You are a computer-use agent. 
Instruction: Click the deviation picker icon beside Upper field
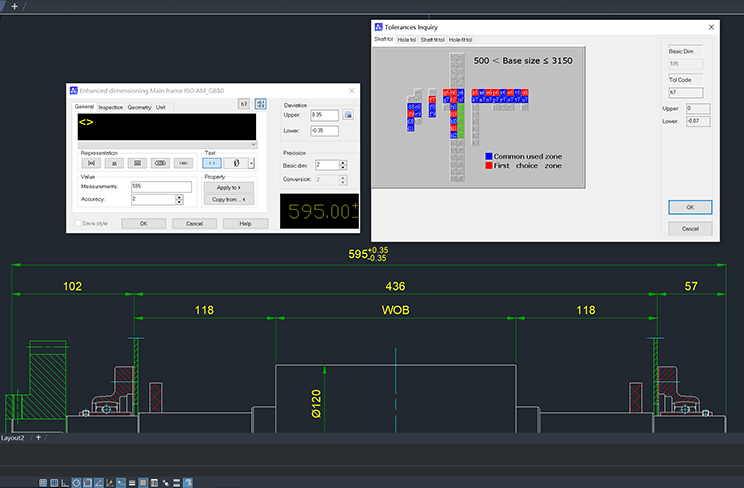tap(348, 115)
